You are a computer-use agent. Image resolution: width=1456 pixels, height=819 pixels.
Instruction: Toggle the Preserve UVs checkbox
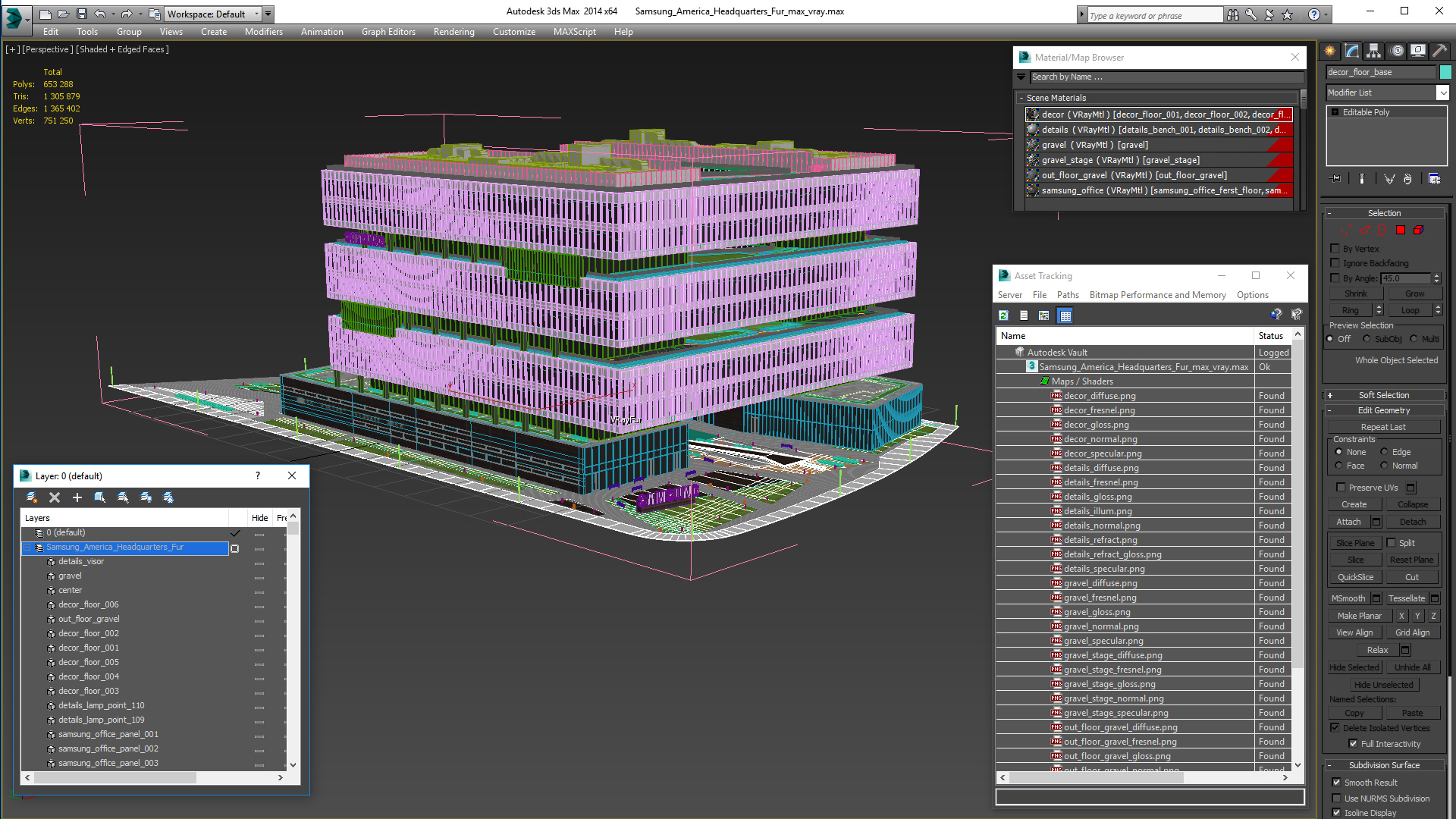(x=1341, y=488)
